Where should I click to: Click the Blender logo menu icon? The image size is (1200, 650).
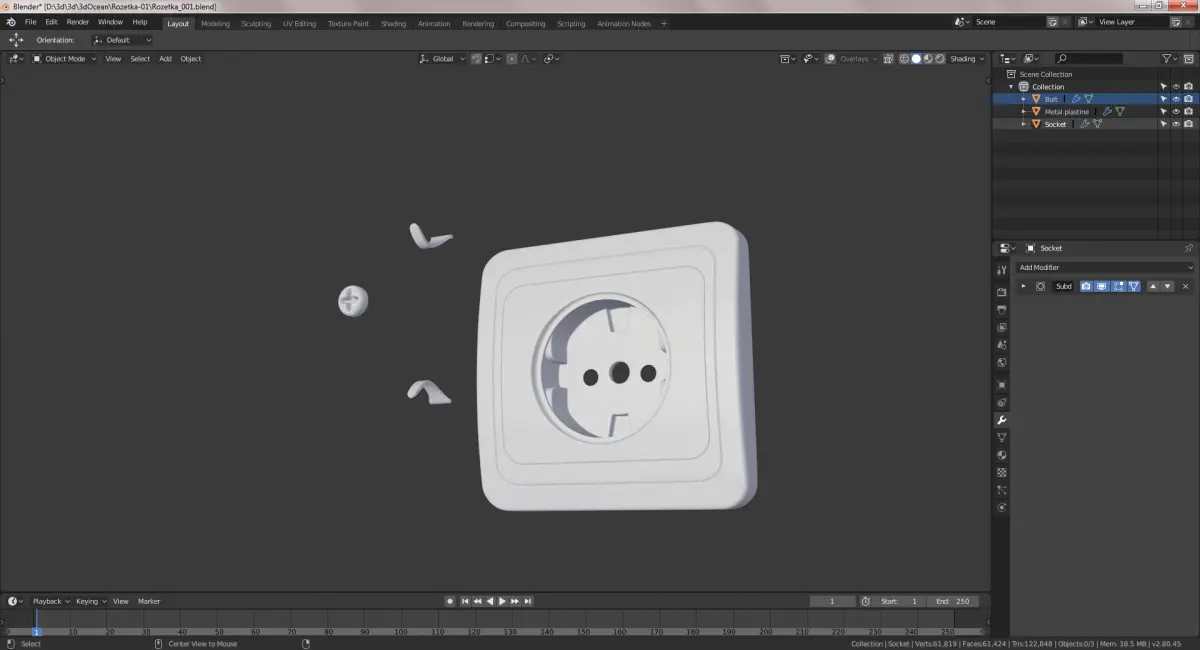[11, 22]
